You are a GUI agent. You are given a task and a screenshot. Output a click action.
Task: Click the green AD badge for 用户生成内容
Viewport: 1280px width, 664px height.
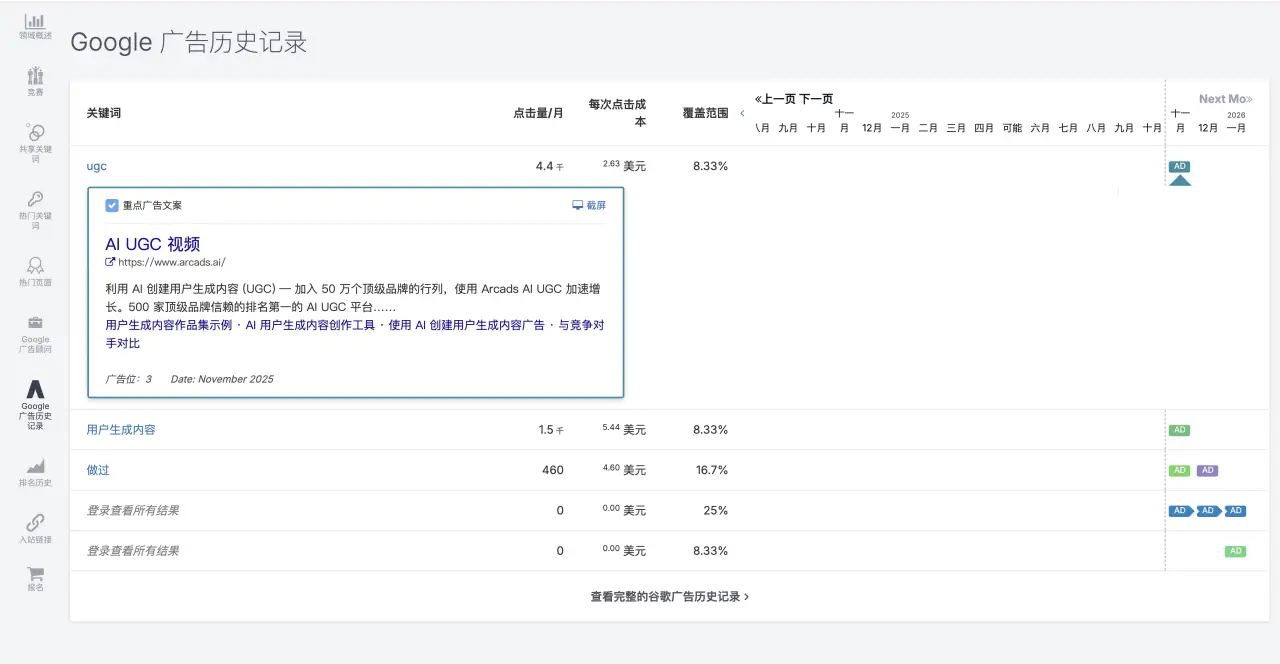1179,430
